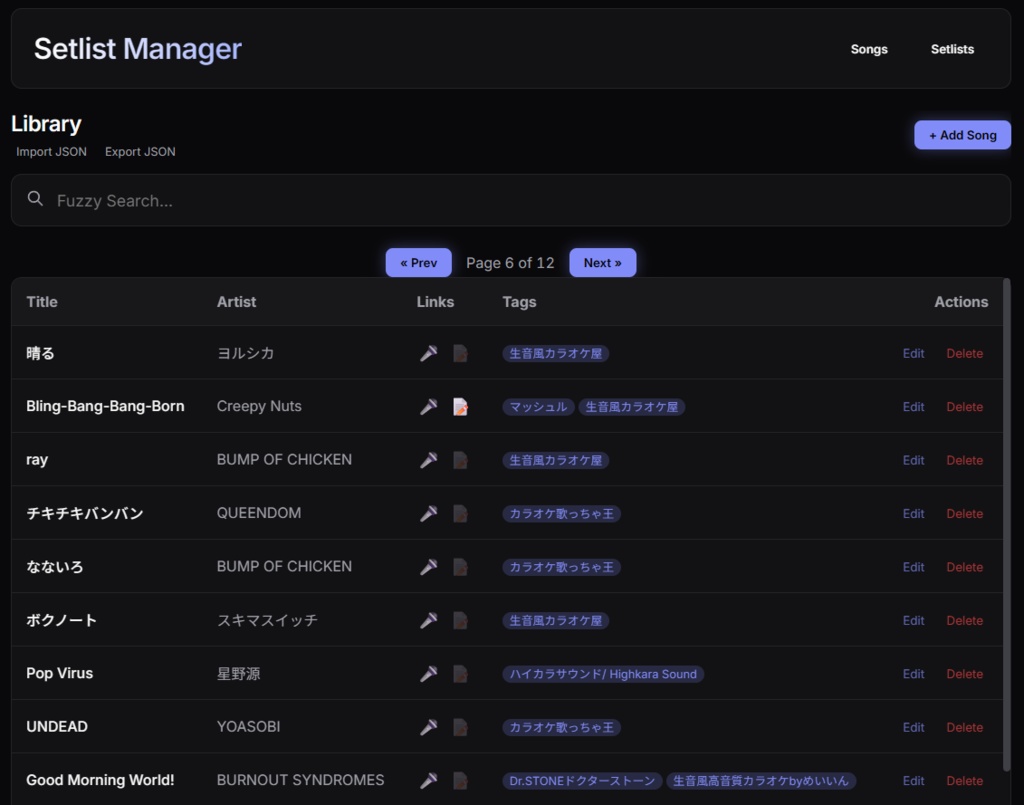
Task: Open Export JSON
Action: (x=140, y=151)
